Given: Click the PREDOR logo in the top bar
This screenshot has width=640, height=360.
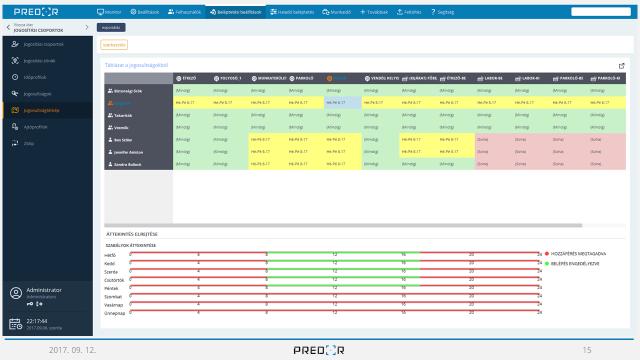Looking at the screenshot, I should tap(36, 12).
